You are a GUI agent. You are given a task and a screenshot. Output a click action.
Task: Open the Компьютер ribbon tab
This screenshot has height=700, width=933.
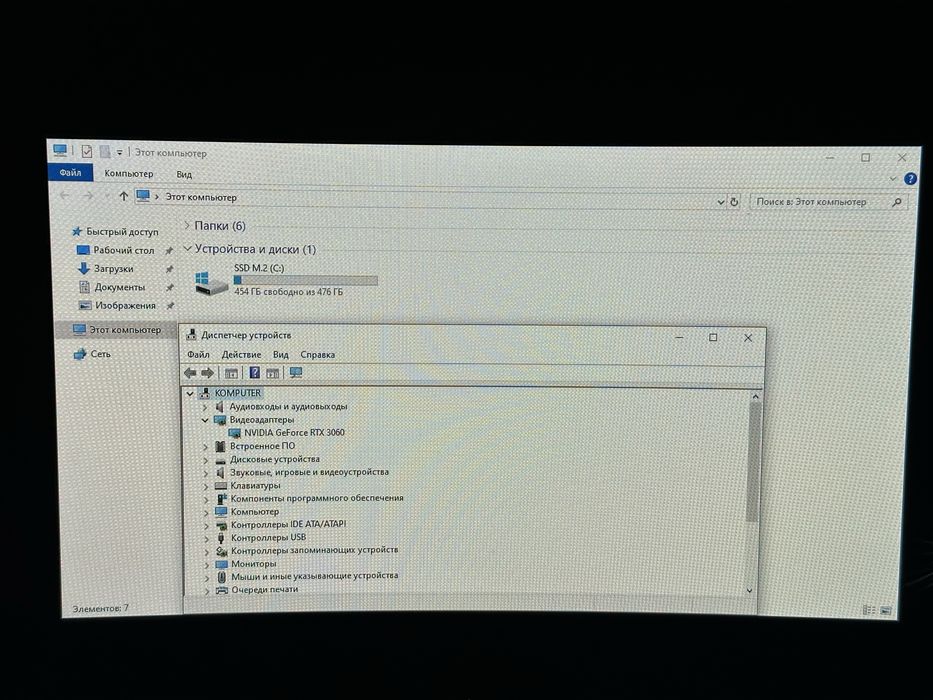click(129, 173)
